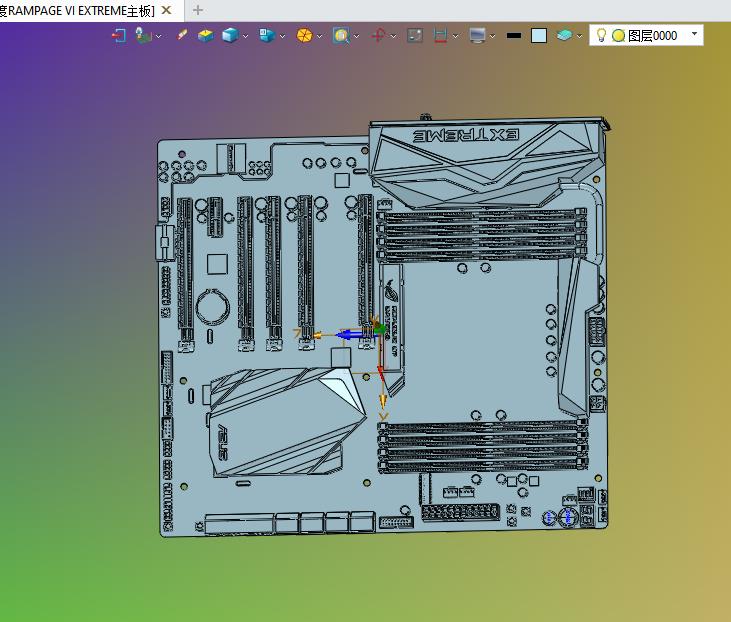Click the gray square snap icon
Screen dimensions: 731x622
(x=415, y=35)
